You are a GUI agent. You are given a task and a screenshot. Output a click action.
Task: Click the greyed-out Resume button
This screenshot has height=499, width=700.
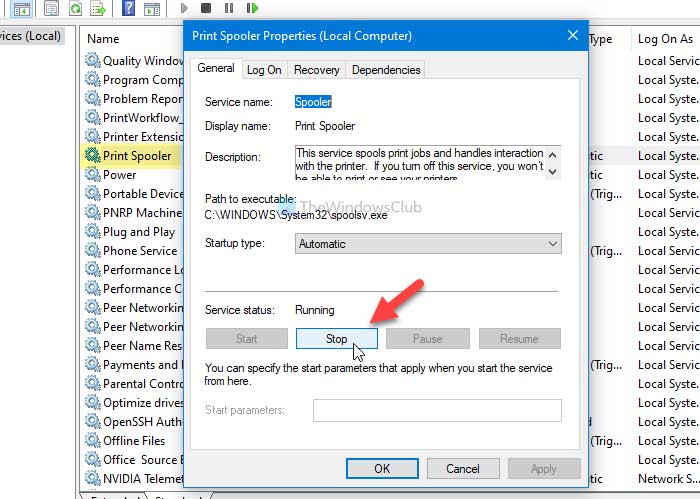click(x=520, y=339)
